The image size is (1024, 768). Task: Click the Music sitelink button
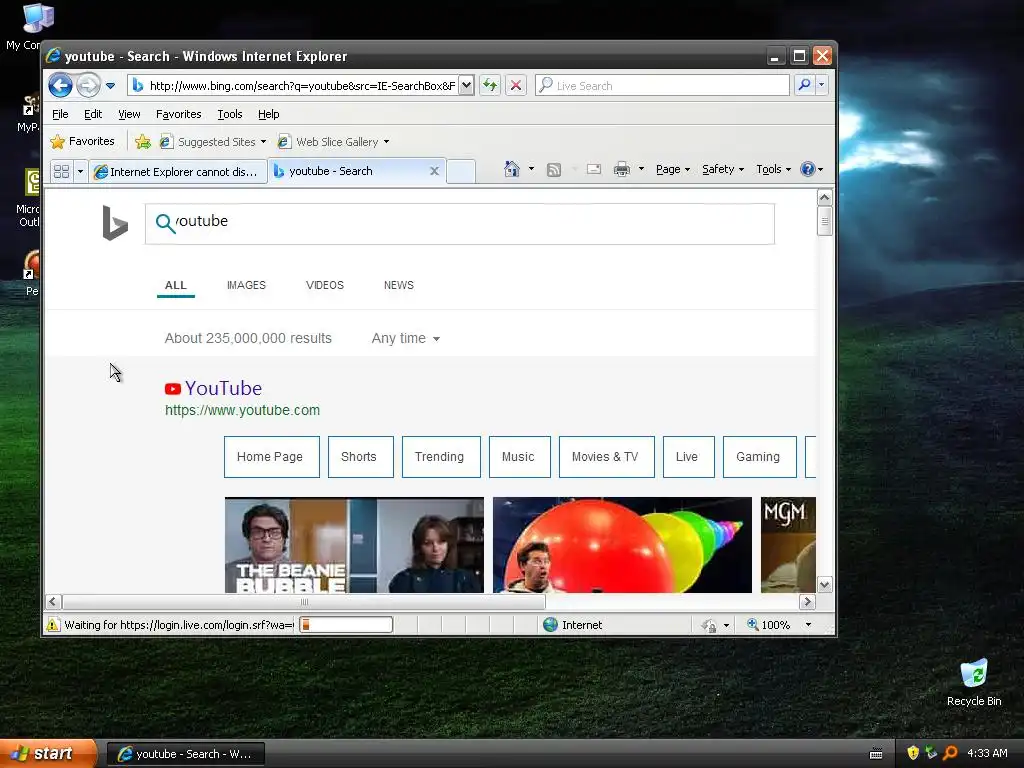[x=520, y=457]
